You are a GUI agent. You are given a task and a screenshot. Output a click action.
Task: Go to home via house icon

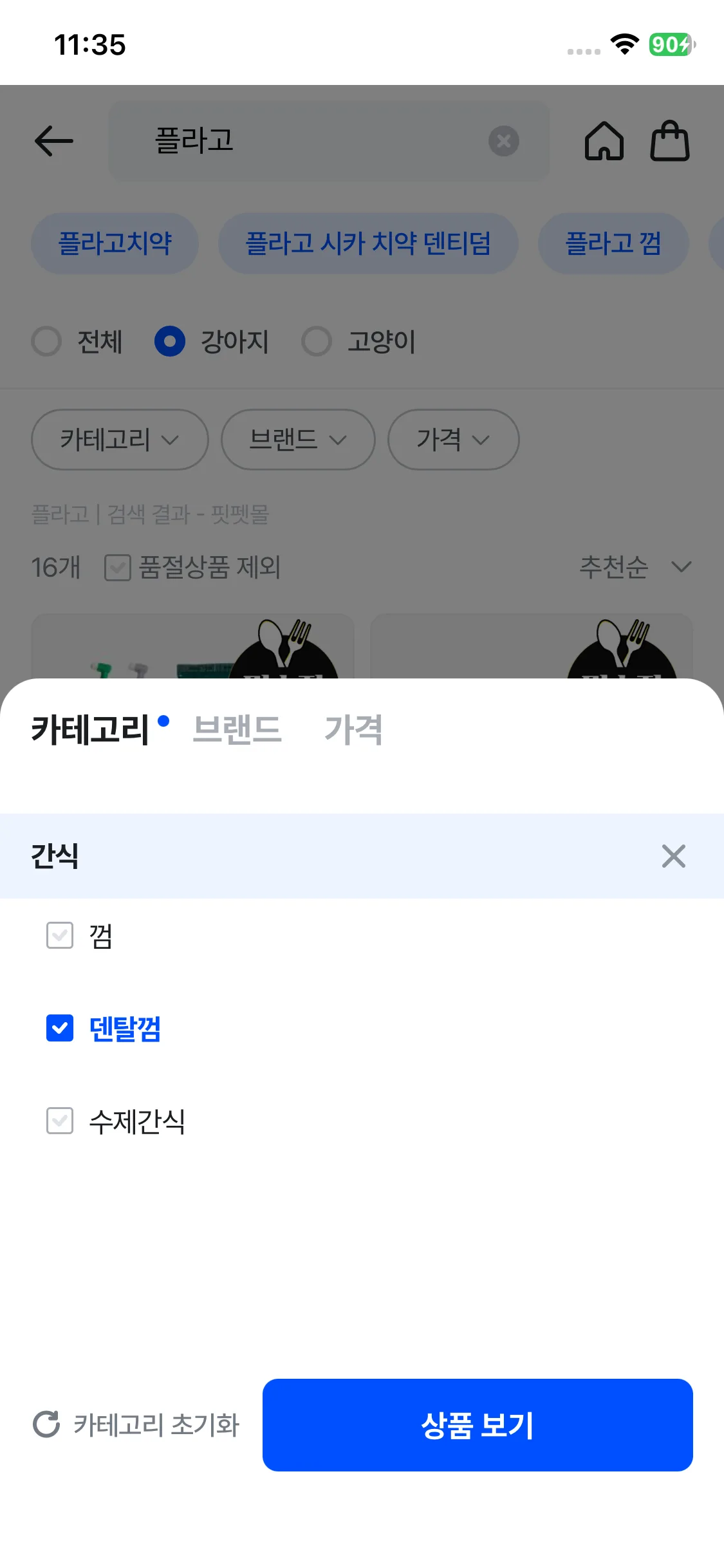[604, 141]
